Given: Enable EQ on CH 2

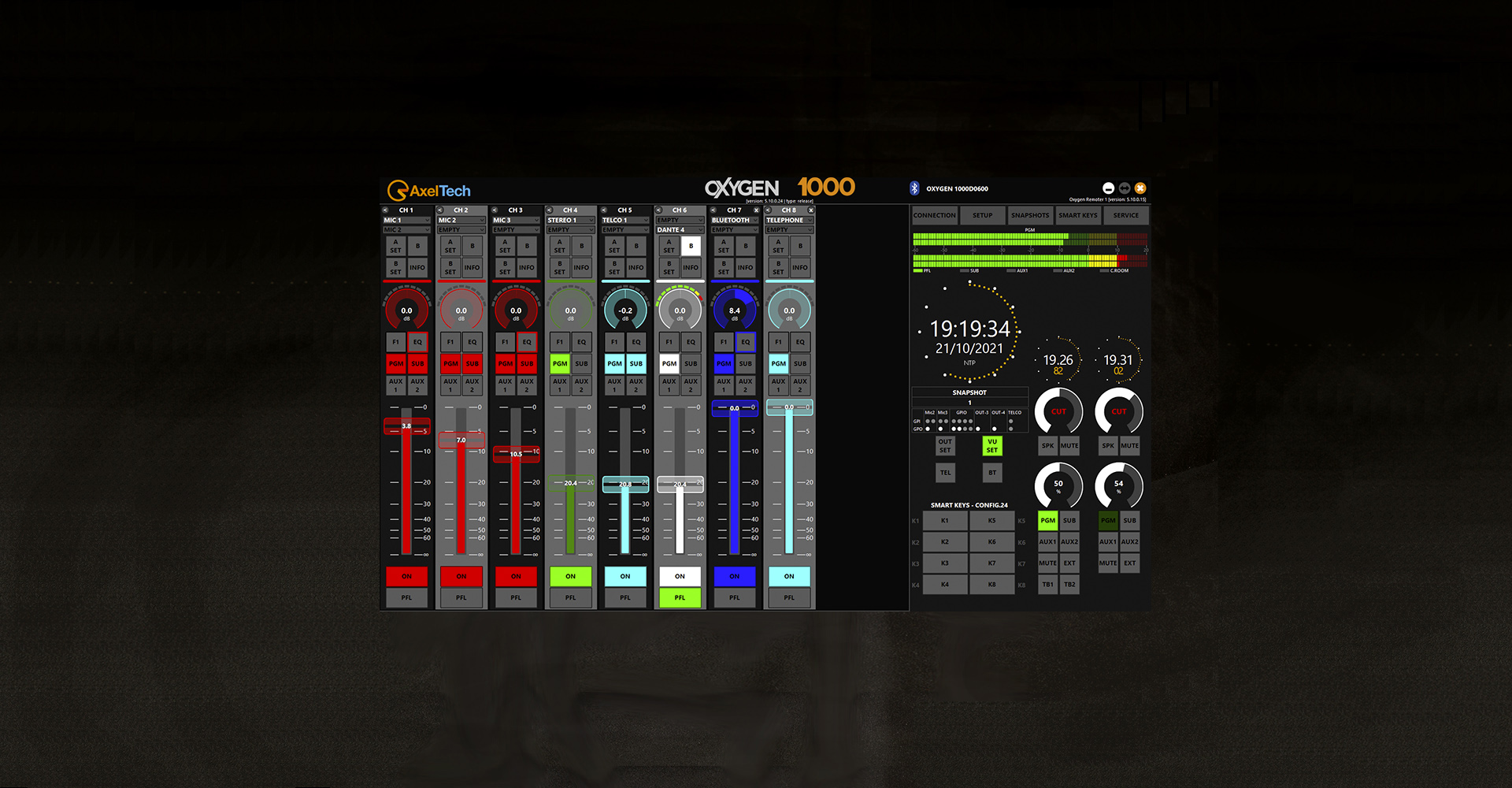Looking at the screenshot, I should click(x=472, y=342).
